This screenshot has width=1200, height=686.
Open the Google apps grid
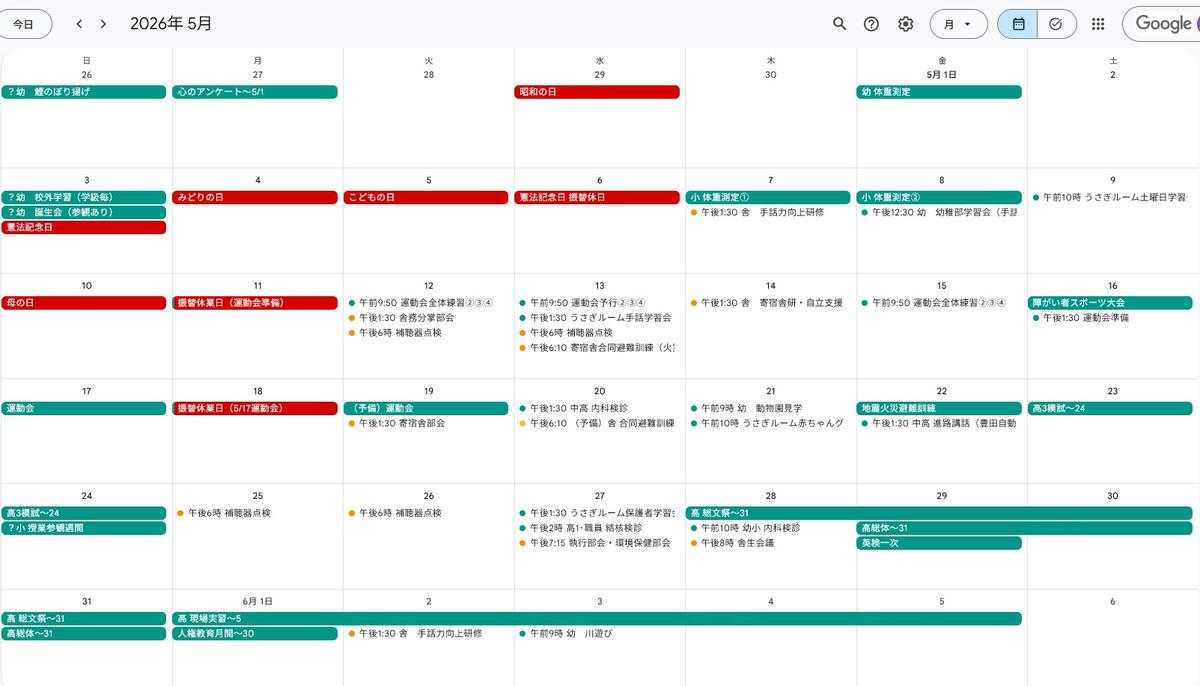click(1098, 24)
